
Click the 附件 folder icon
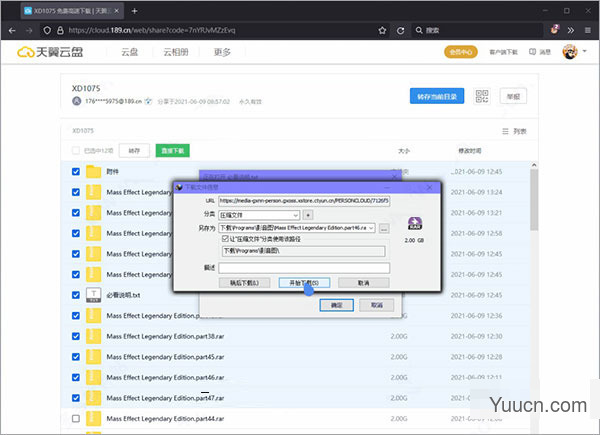pyautogui.click(x=93, y=172)
